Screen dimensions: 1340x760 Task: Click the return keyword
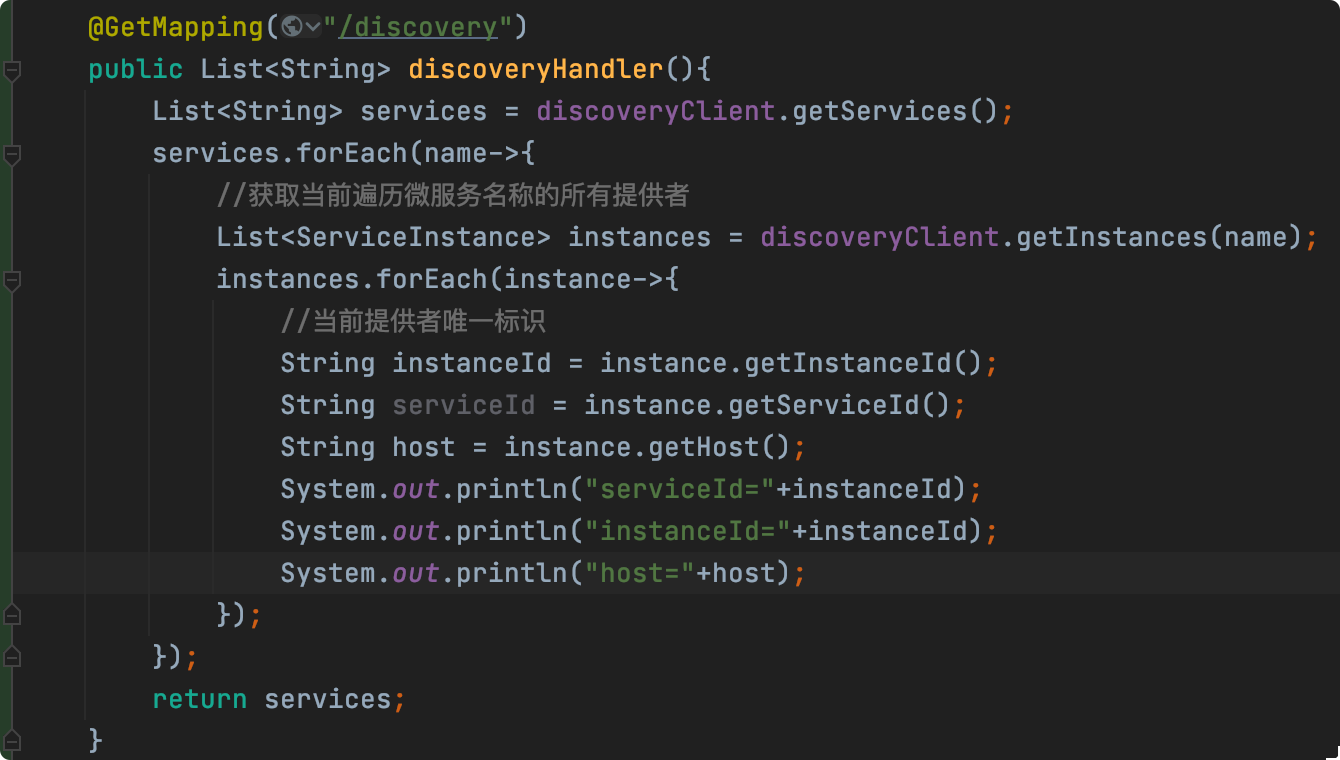pyautogui.click(x=200, y=699)
